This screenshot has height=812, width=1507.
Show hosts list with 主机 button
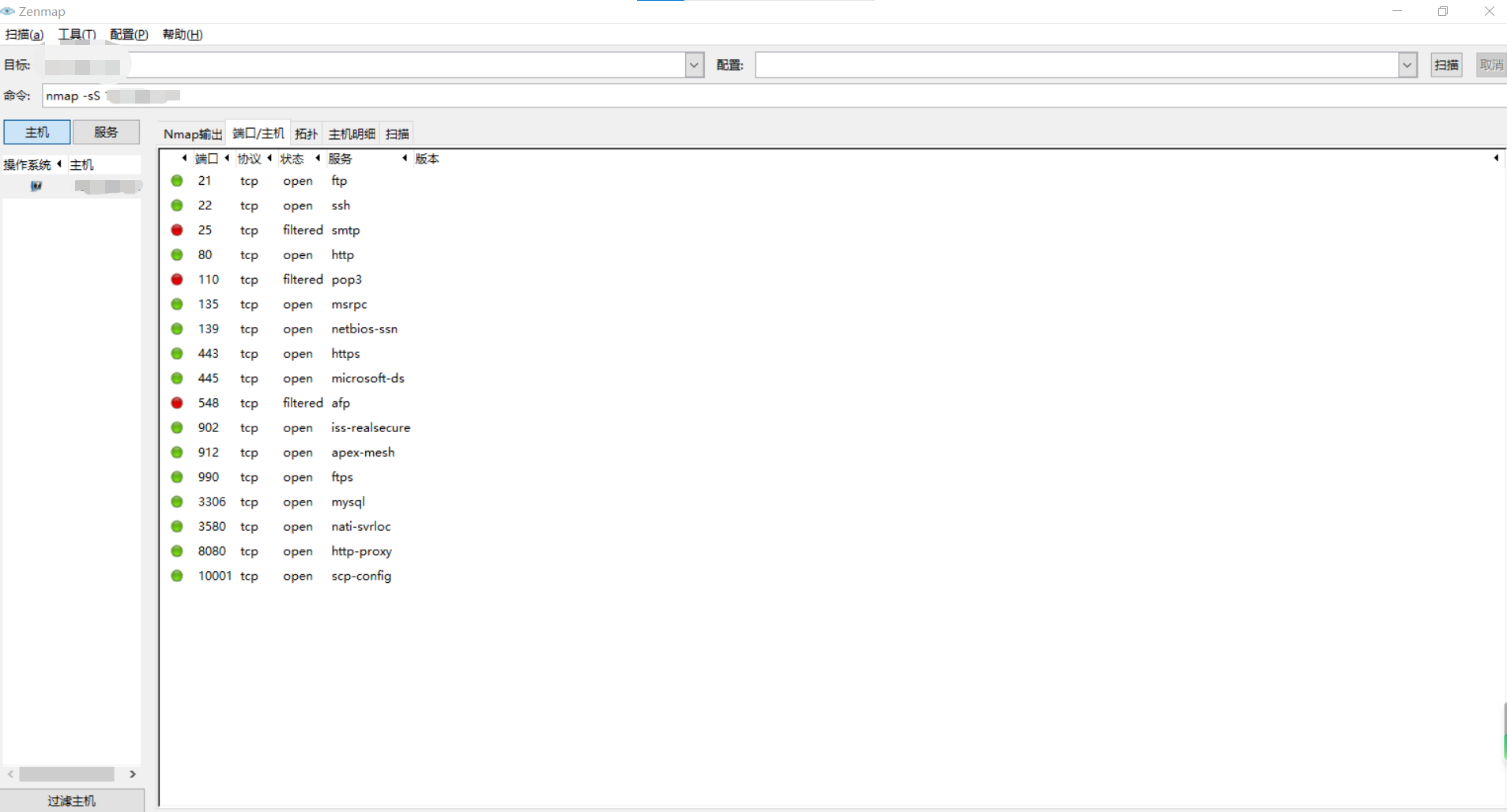click(x=37, y=132)
